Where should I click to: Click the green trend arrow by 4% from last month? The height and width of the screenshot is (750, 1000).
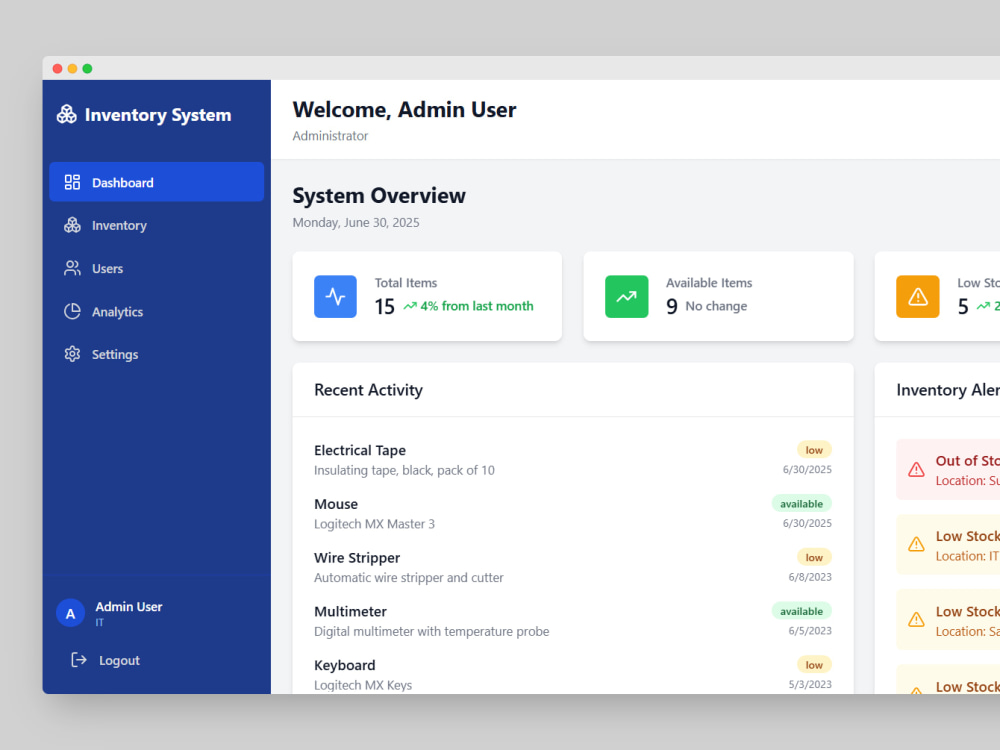pyautogui.click(x=409, y=306)
